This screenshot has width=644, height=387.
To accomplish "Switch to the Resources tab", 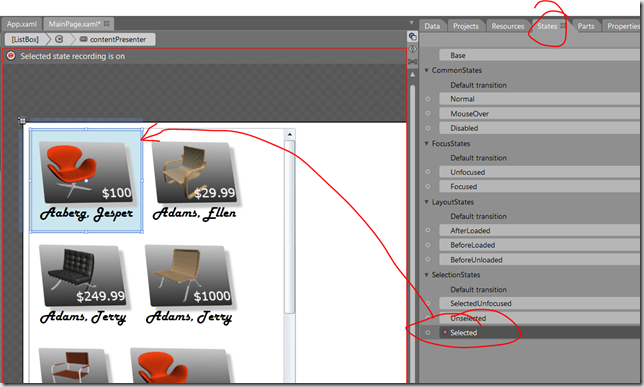I will pos(508,26).
